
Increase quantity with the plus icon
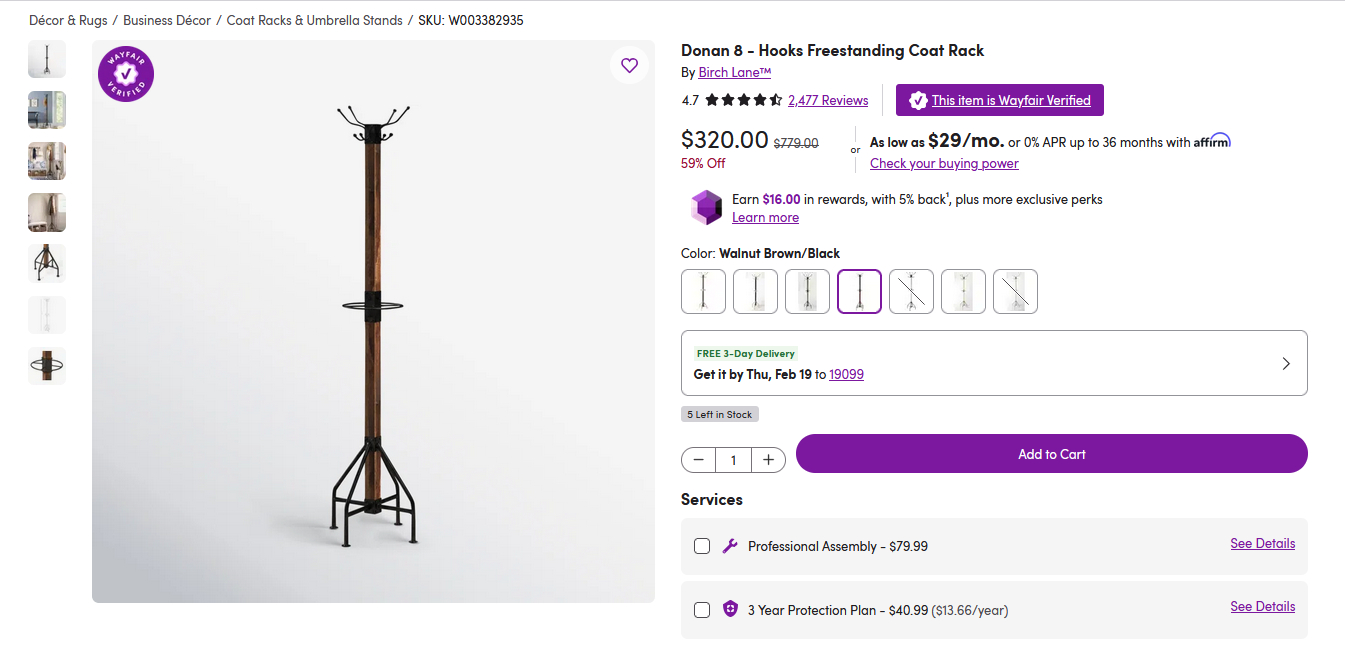[x=768, y=460]
